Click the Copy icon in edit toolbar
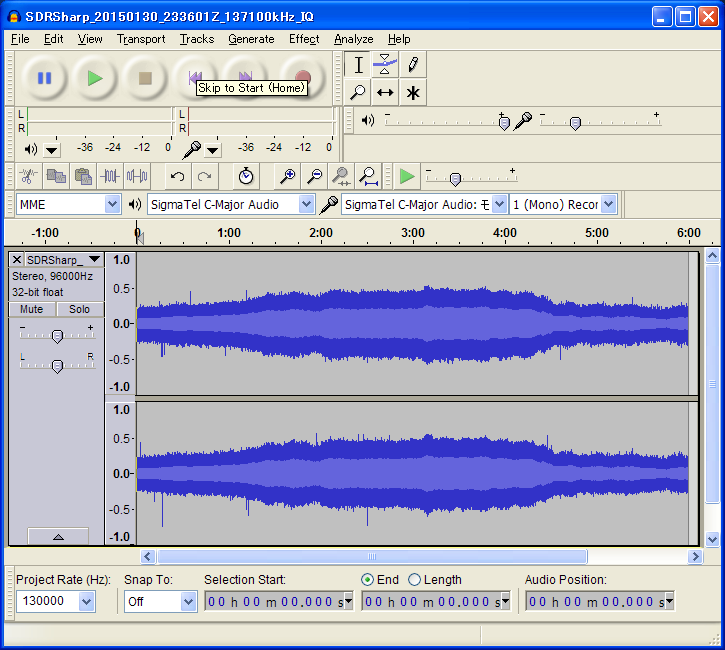The width and height of the screenshot is (725, 650). [x=56, y=176]
